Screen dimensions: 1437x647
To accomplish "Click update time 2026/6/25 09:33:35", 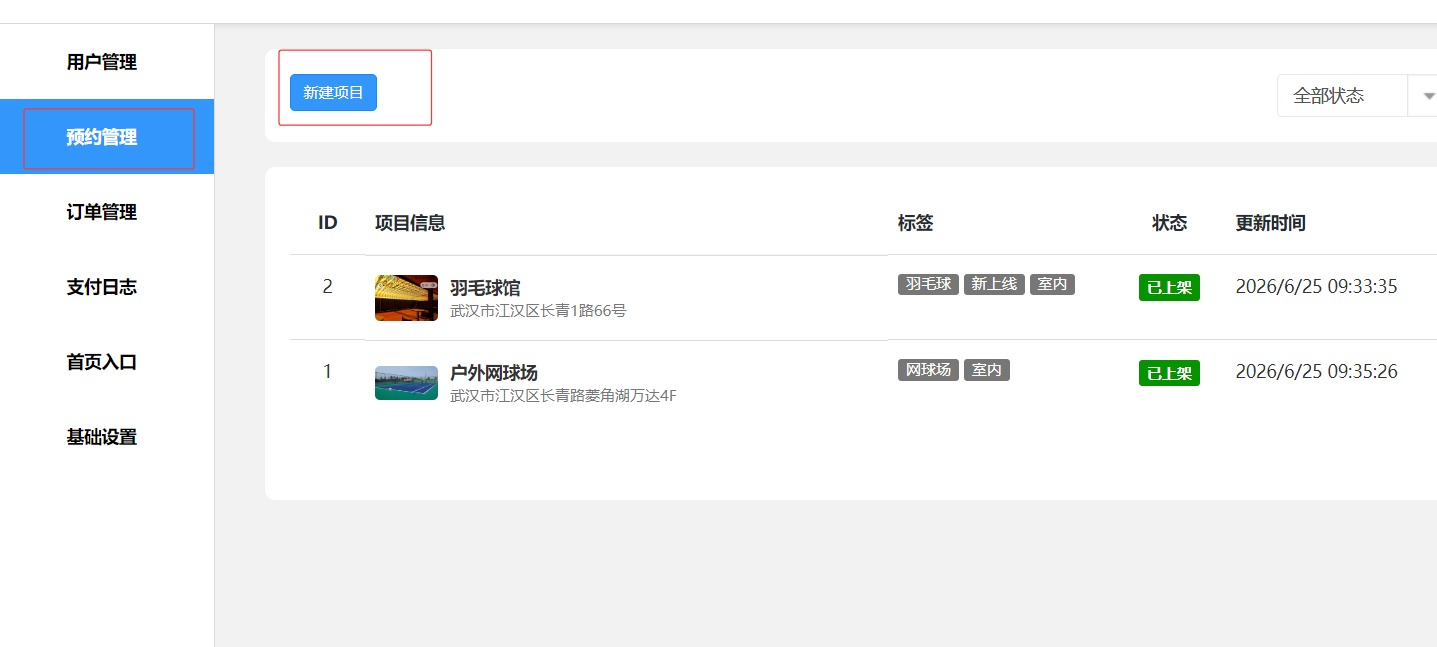I will tap(1316, 287).
